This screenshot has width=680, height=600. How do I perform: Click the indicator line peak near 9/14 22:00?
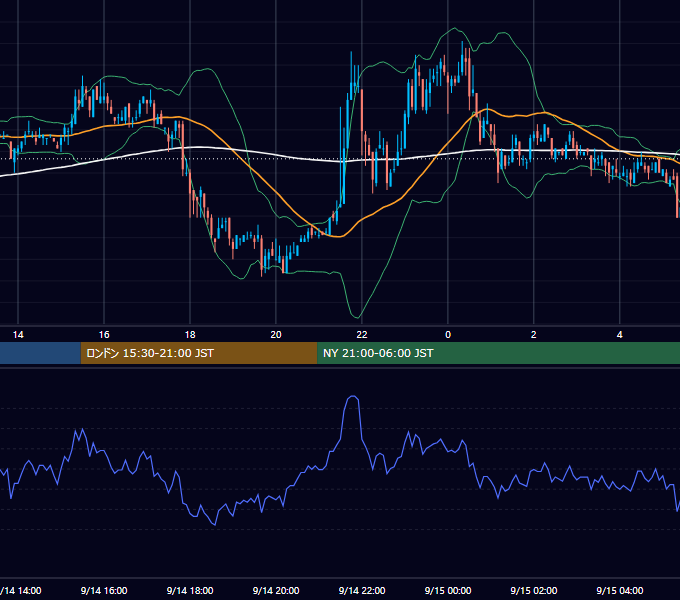coord(353,396)
